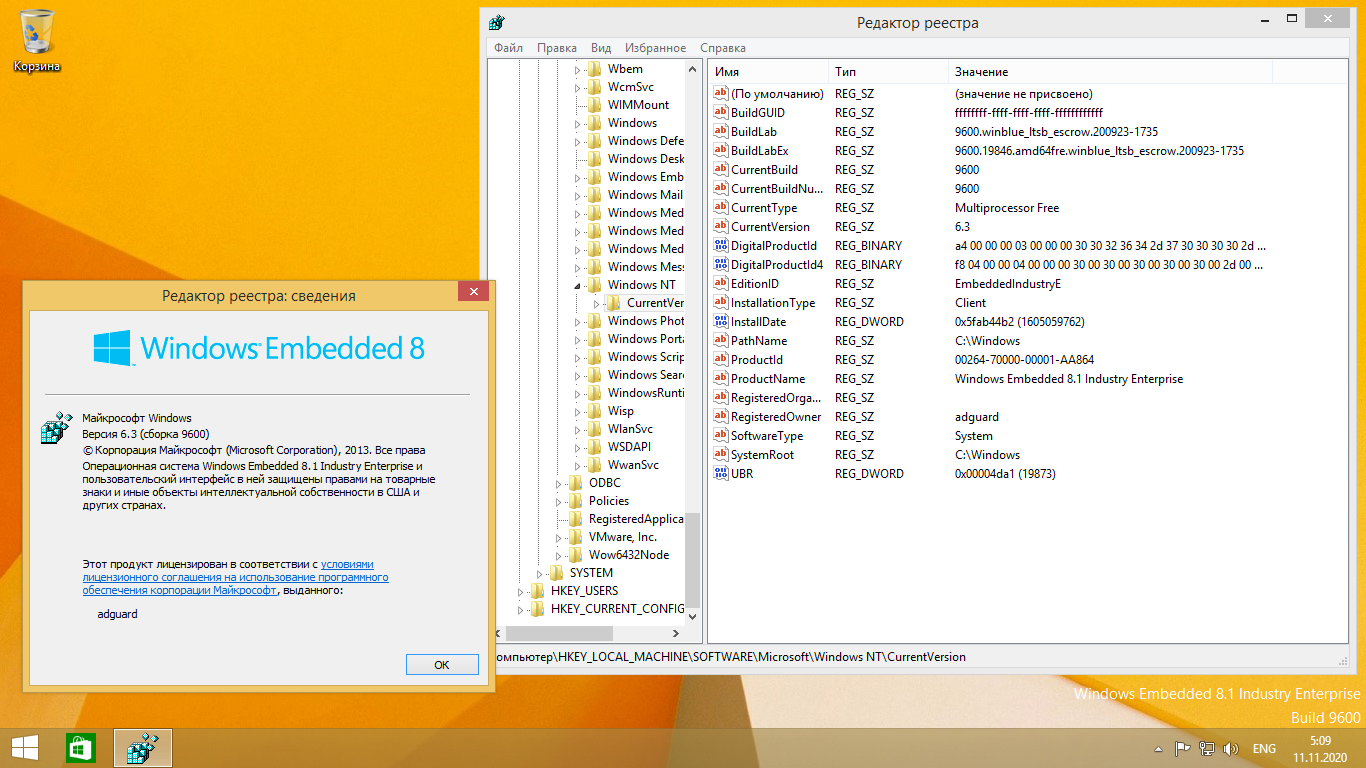The height and width of the screenshot is (768, 1366).
Task: Select the WSDAPI tree item
Action: (629, 447)
